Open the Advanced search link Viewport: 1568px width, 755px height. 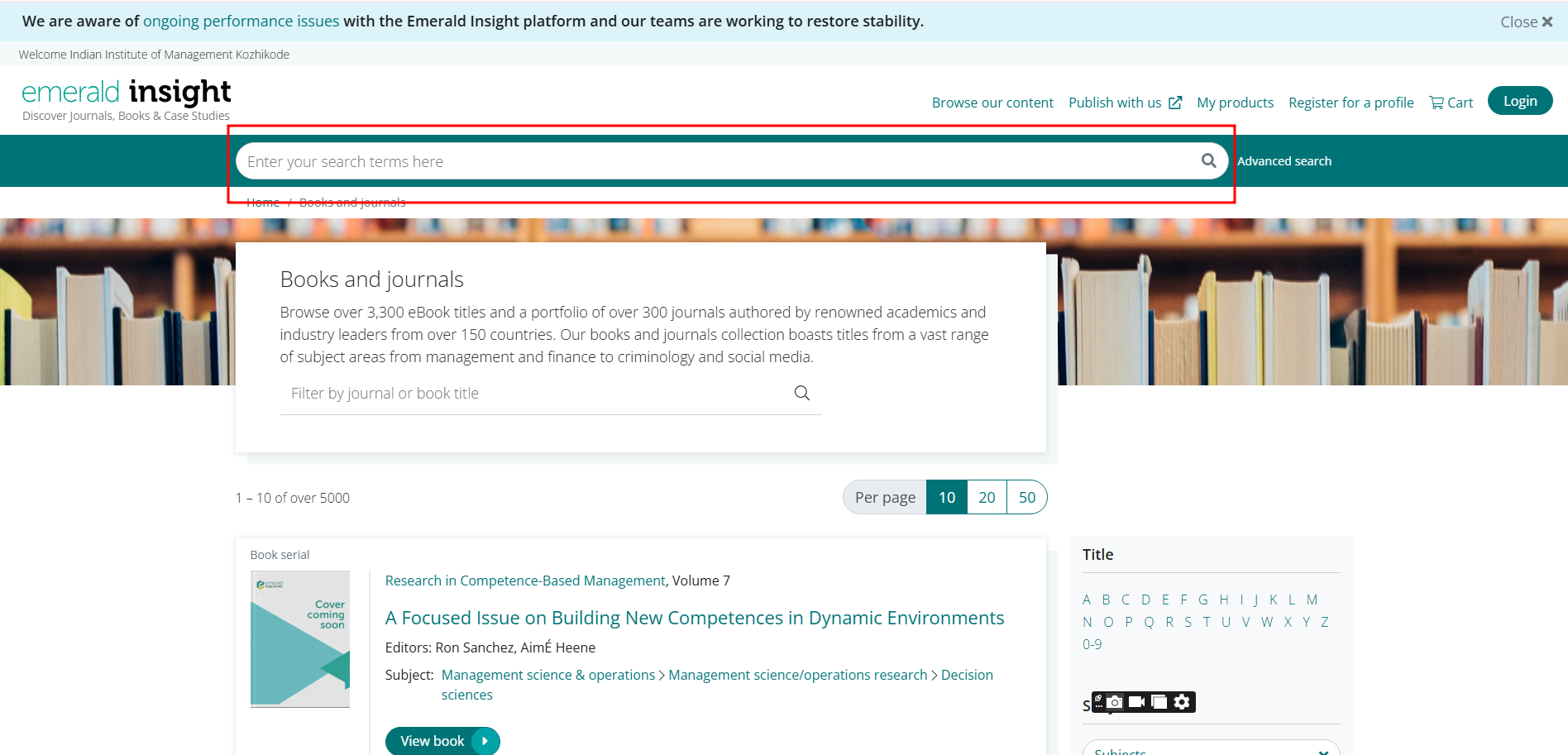point(1284,161)
